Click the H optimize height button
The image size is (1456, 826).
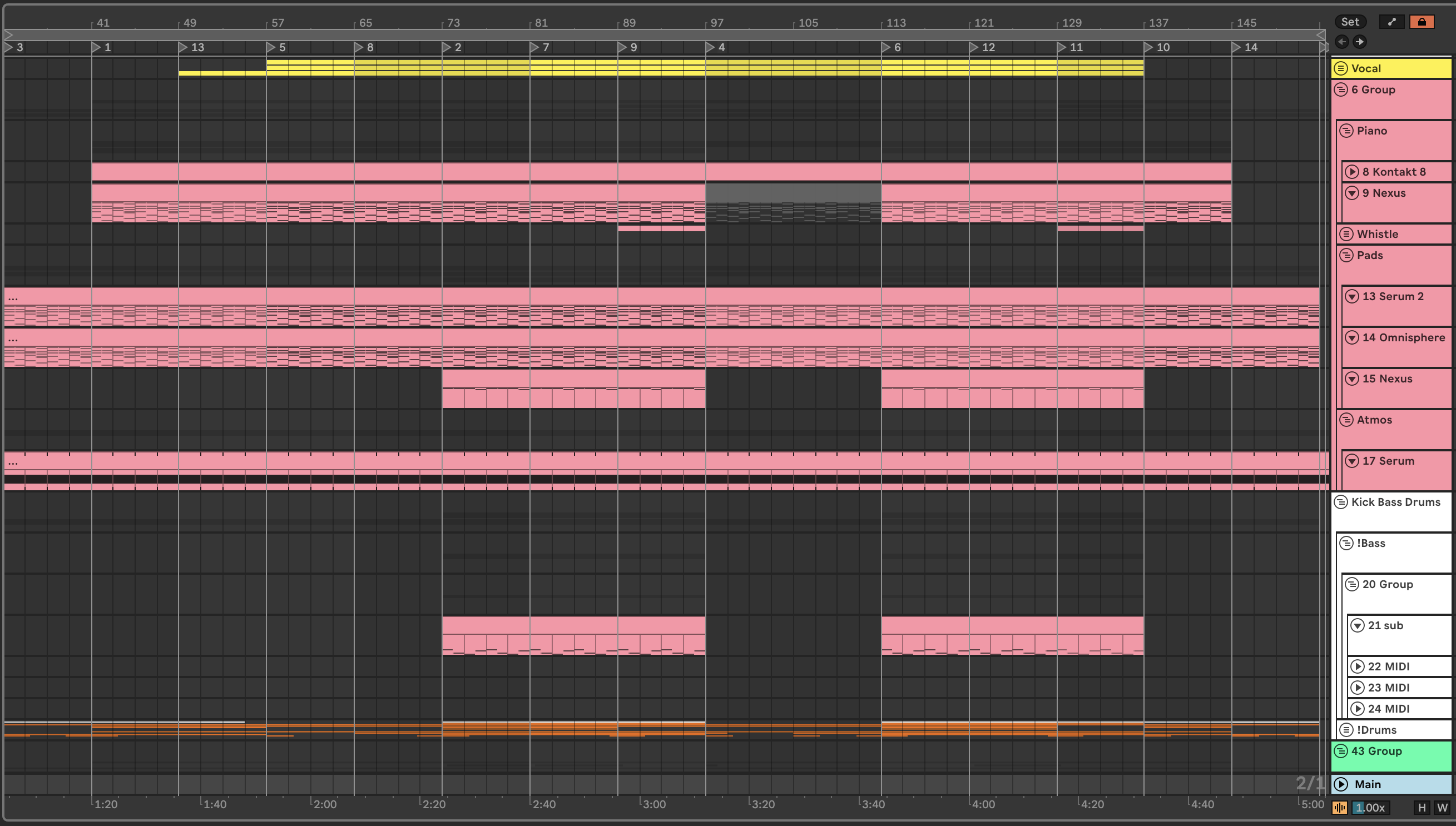click(1422, 807)
